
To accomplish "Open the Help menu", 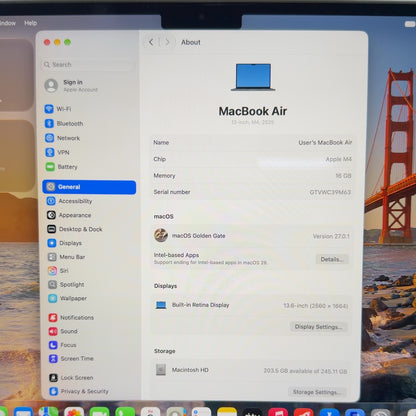I will tap(30, 23).
